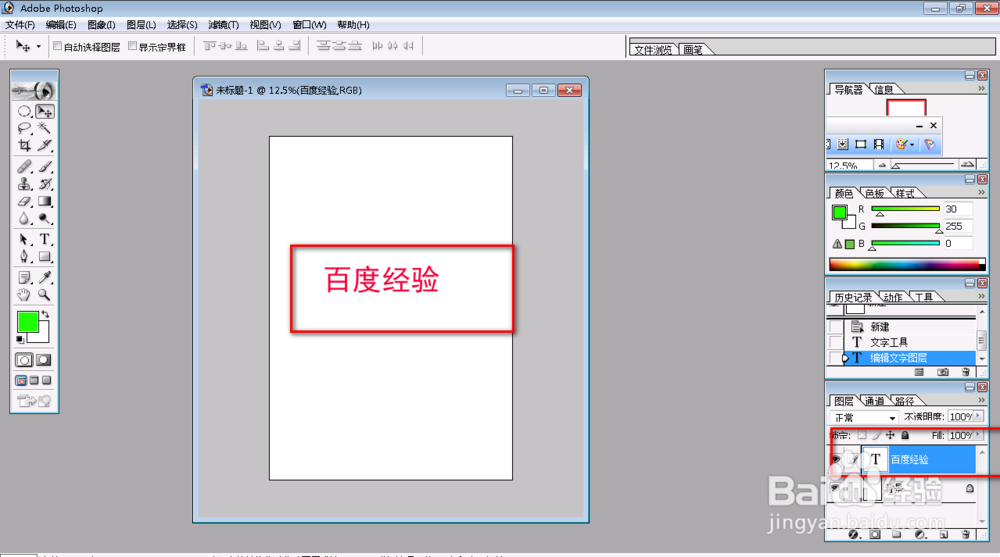Screen dimensions: 1000x557
Task: Select the Dodge tool
Action: (x=45, y=218)
